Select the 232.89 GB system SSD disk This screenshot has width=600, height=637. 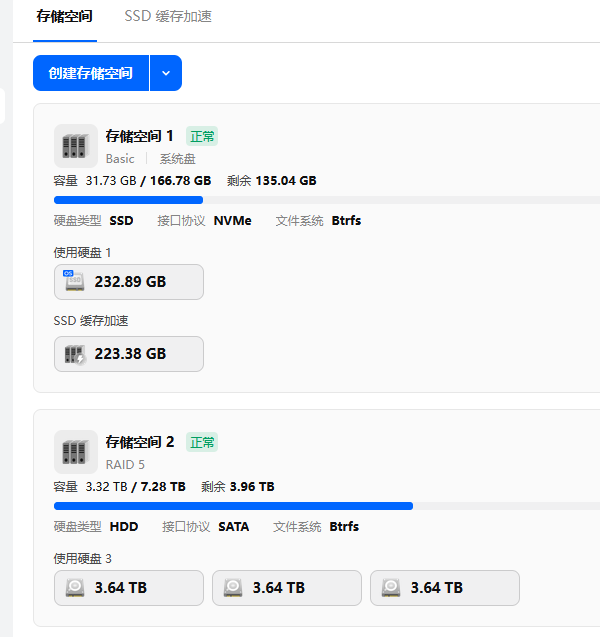point(129,282)
